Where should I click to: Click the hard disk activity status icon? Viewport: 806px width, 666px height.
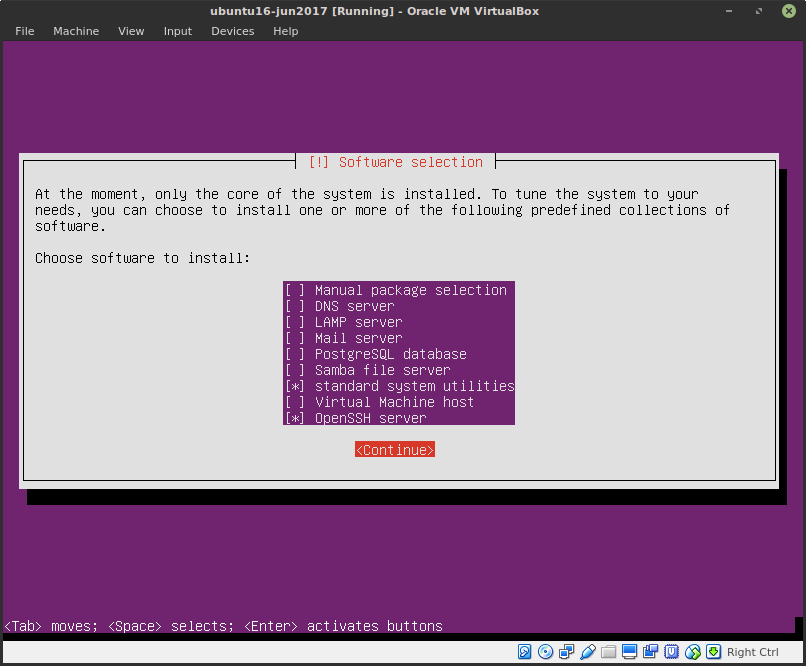point(524,651)
